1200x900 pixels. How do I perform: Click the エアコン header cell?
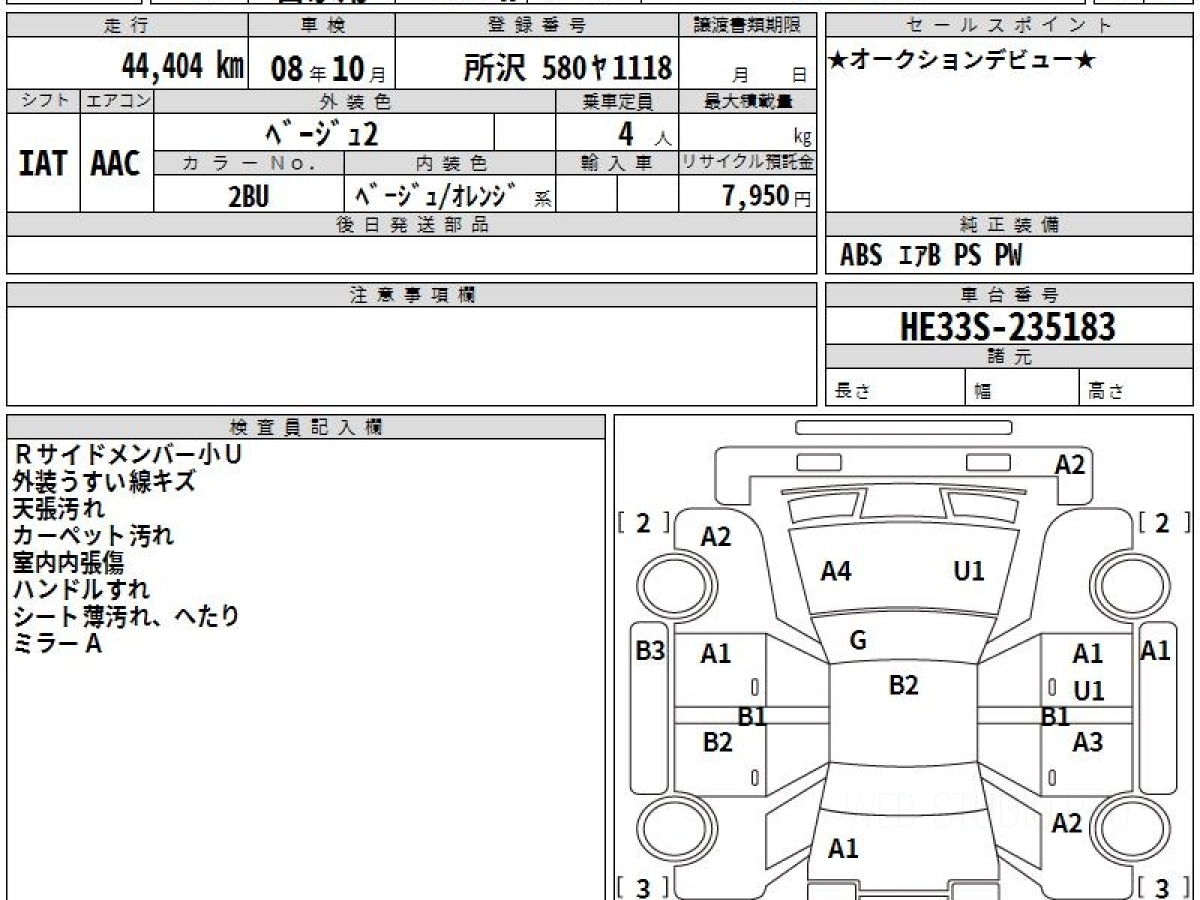(x=117, y=101)
